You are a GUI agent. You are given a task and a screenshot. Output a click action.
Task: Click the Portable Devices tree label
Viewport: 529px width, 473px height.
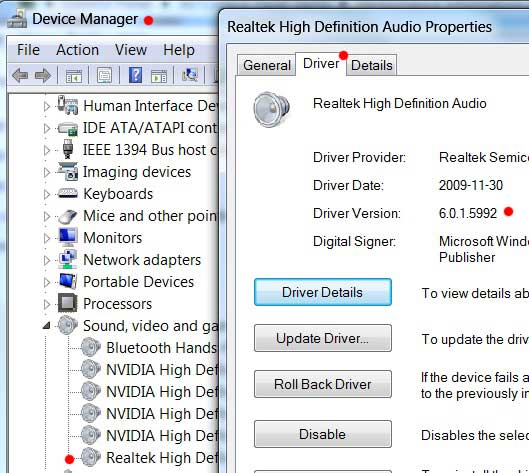pos(139,282)
